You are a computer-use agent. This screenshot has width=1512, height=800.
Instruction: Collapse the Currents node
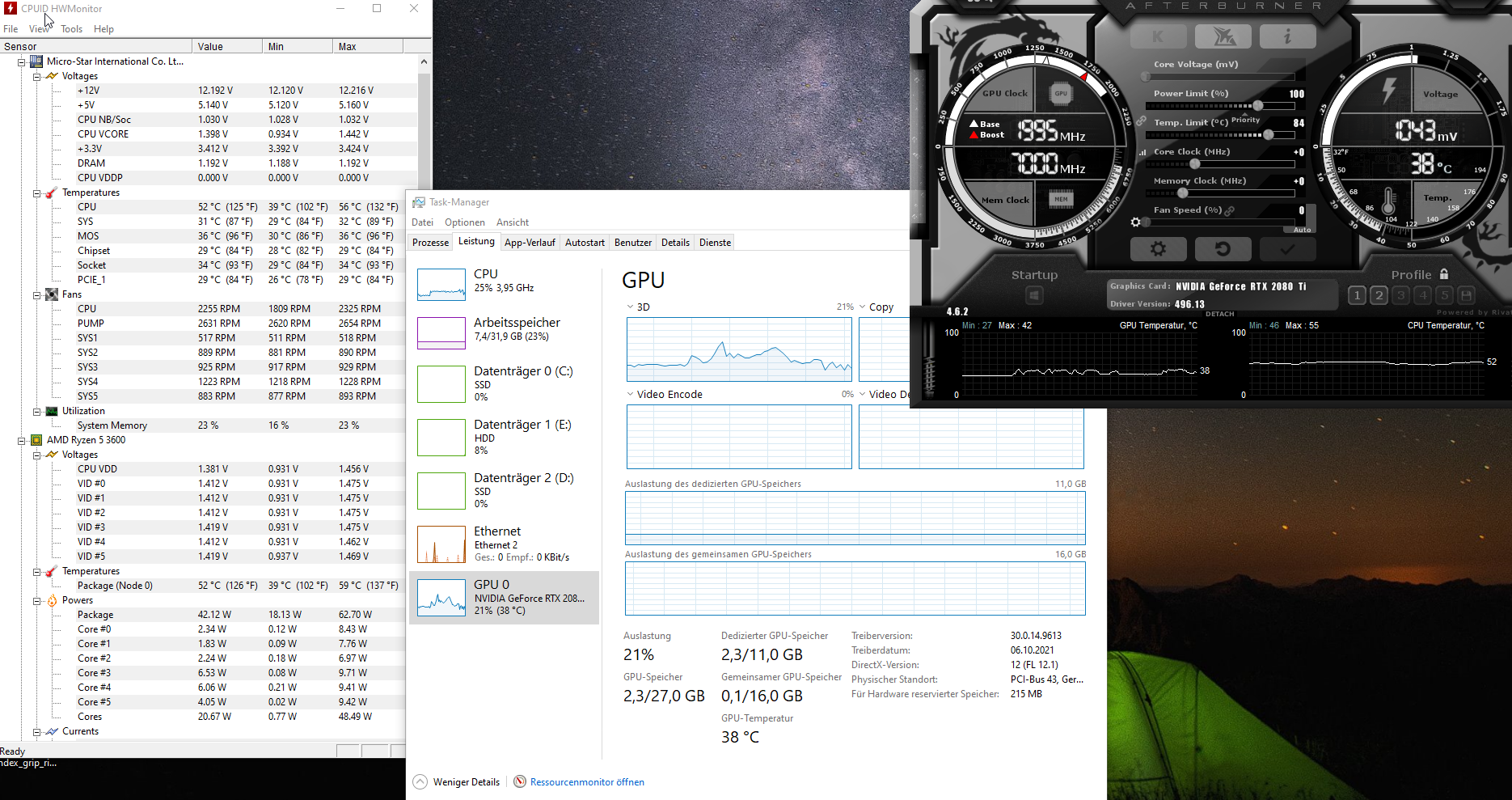[36, 732]
